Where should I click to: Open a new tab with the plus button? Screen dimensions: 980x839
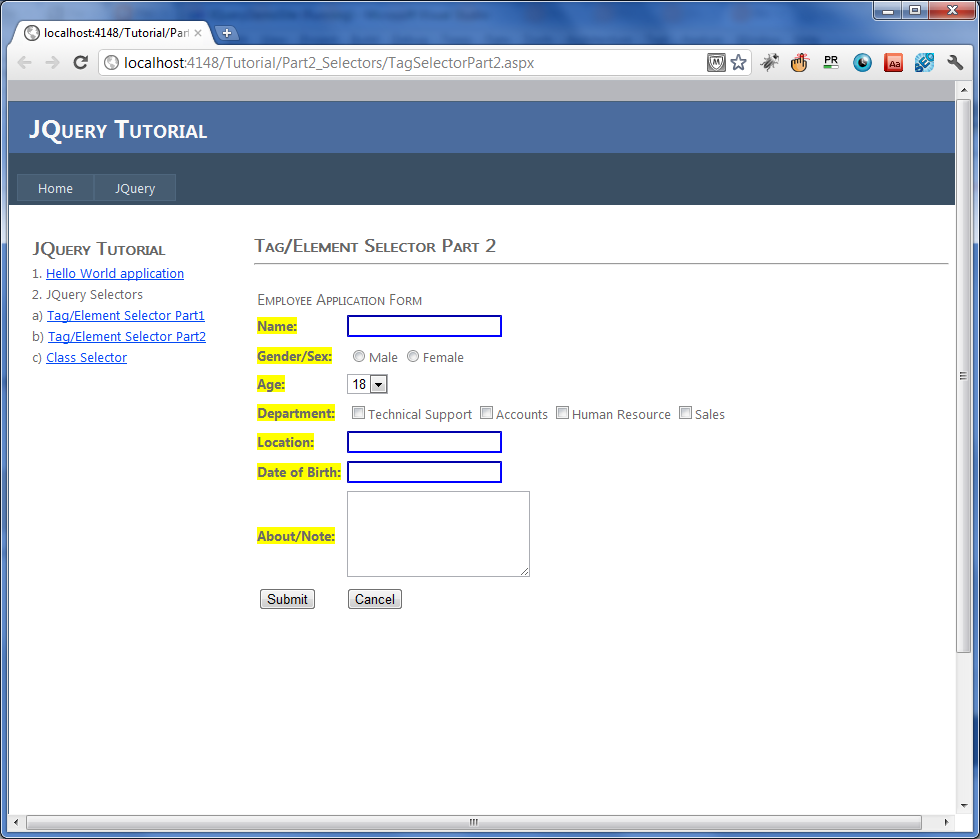[x=228, y=31]
